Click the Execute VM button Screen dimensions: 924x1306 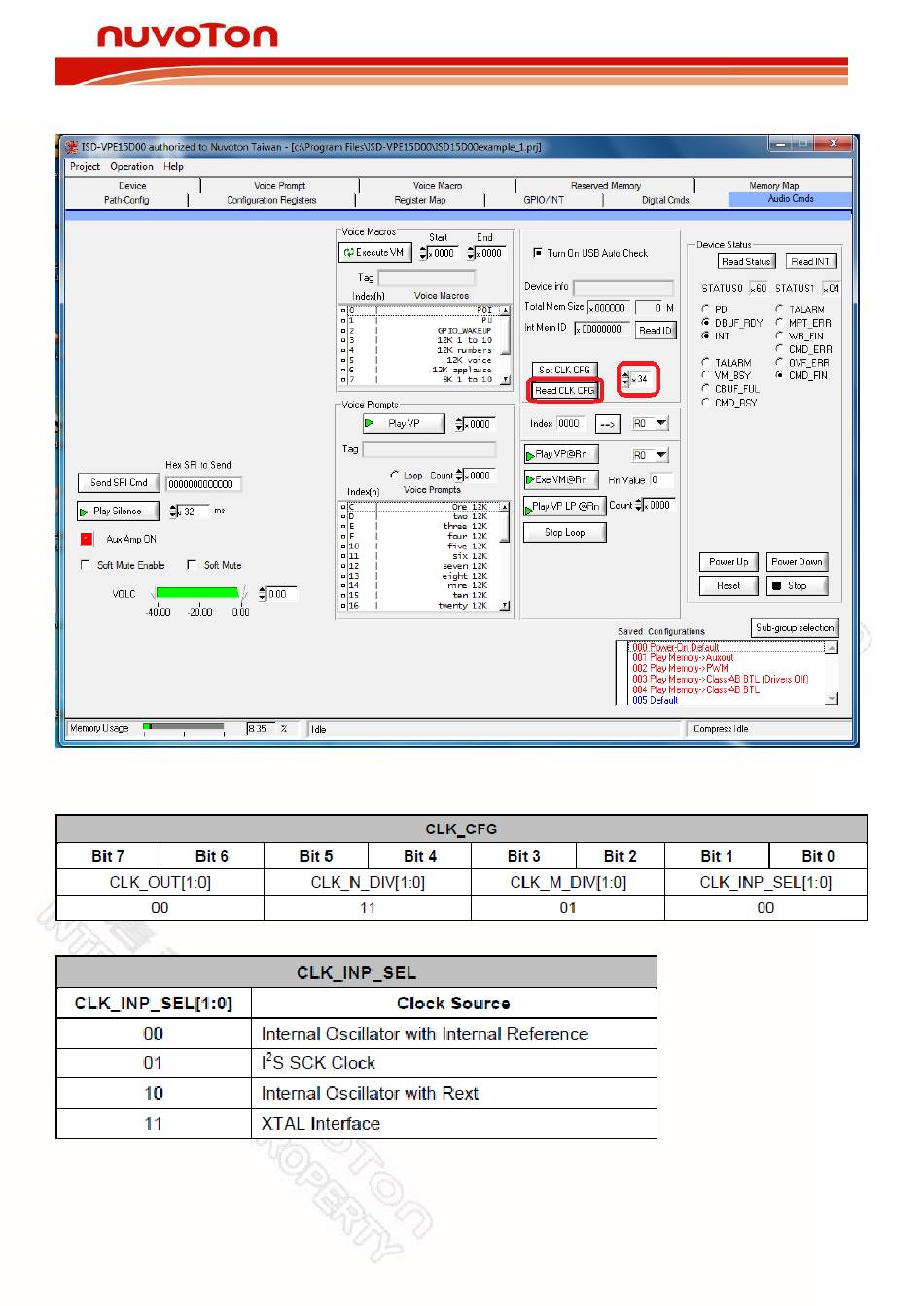click(376, 253)
